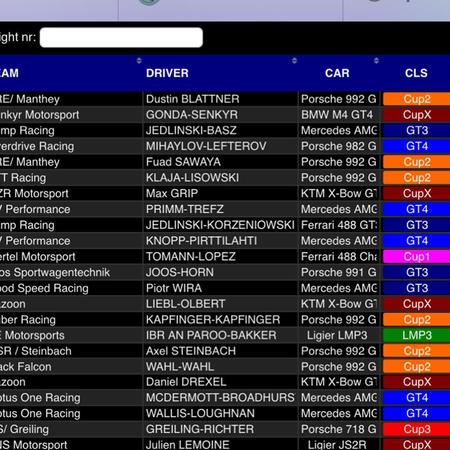This screenshot has width=450, height=450.
Task: Select driver LIEBL-OLBERT
Action: pyautogui.click(x=186, y=304)
